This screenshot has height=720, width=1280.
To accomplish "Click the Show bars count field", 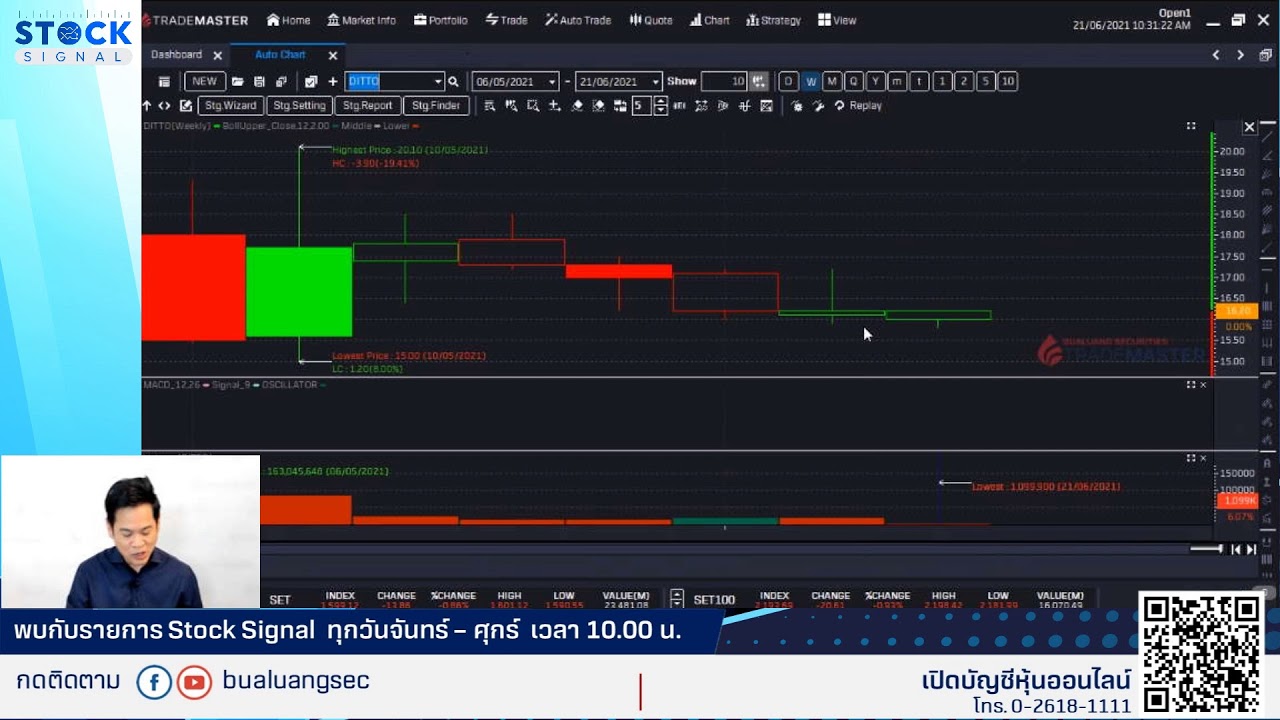I will click(725, 82).
